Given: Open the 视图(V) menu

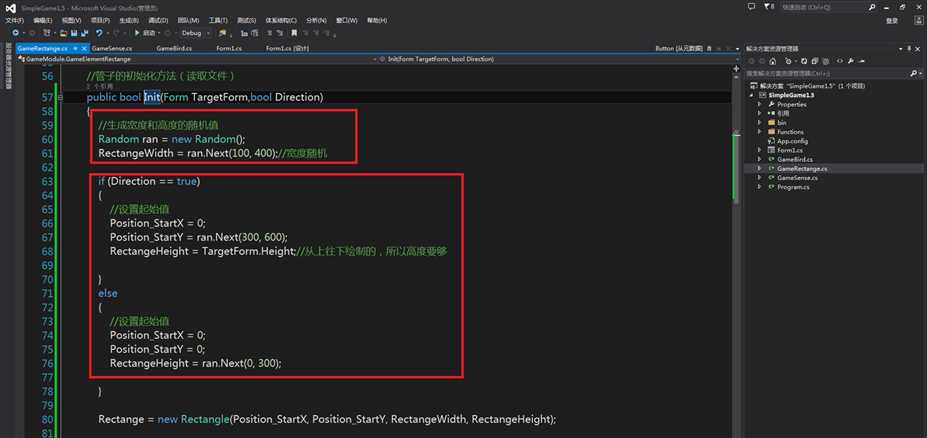Looking at the screenshot, I should pos(71,20).
